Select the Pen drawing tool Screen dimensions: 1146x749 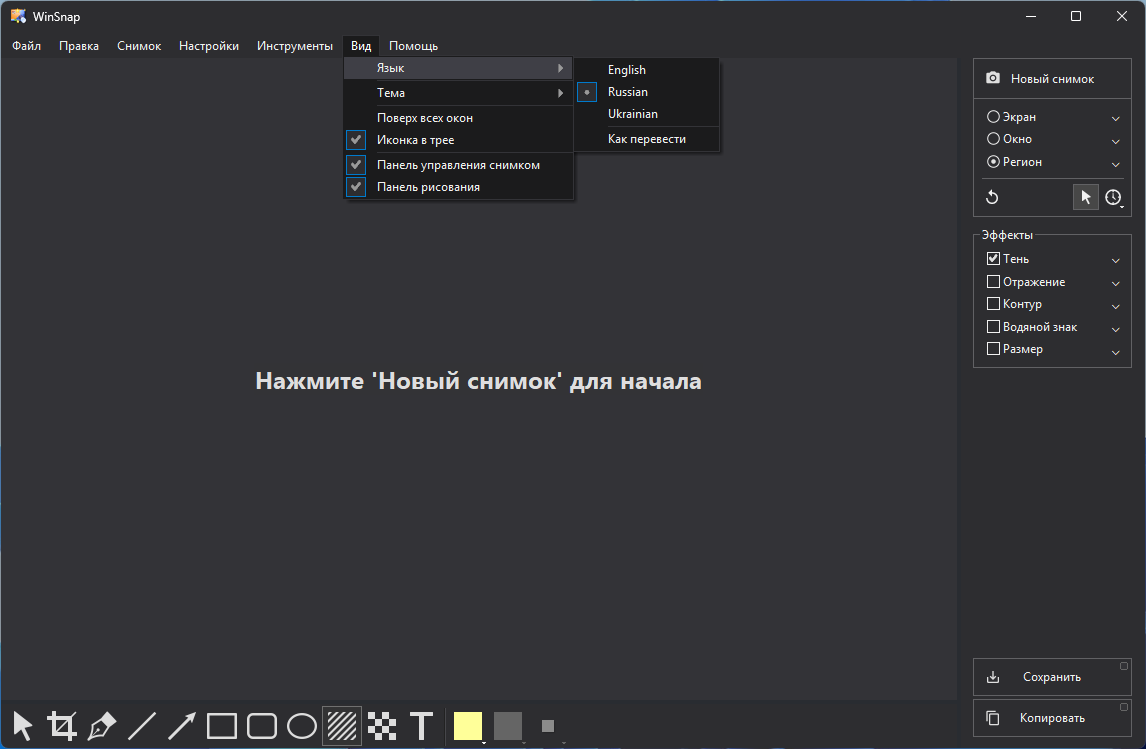click(102, 726)
